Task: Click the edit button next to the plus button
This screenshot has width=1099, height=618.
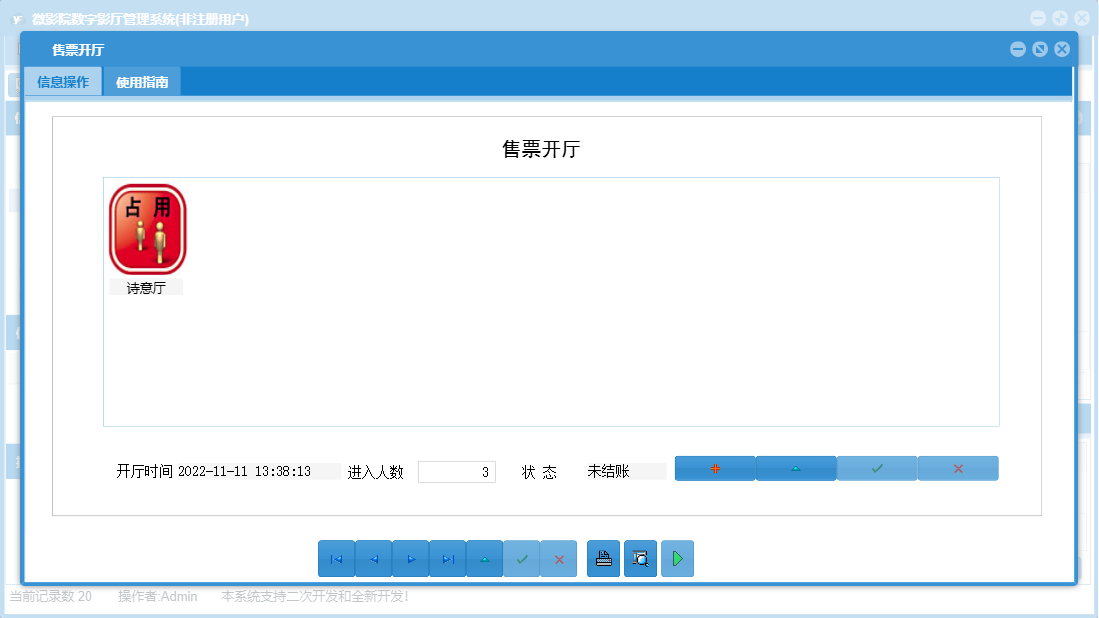Action: (796, 468)
